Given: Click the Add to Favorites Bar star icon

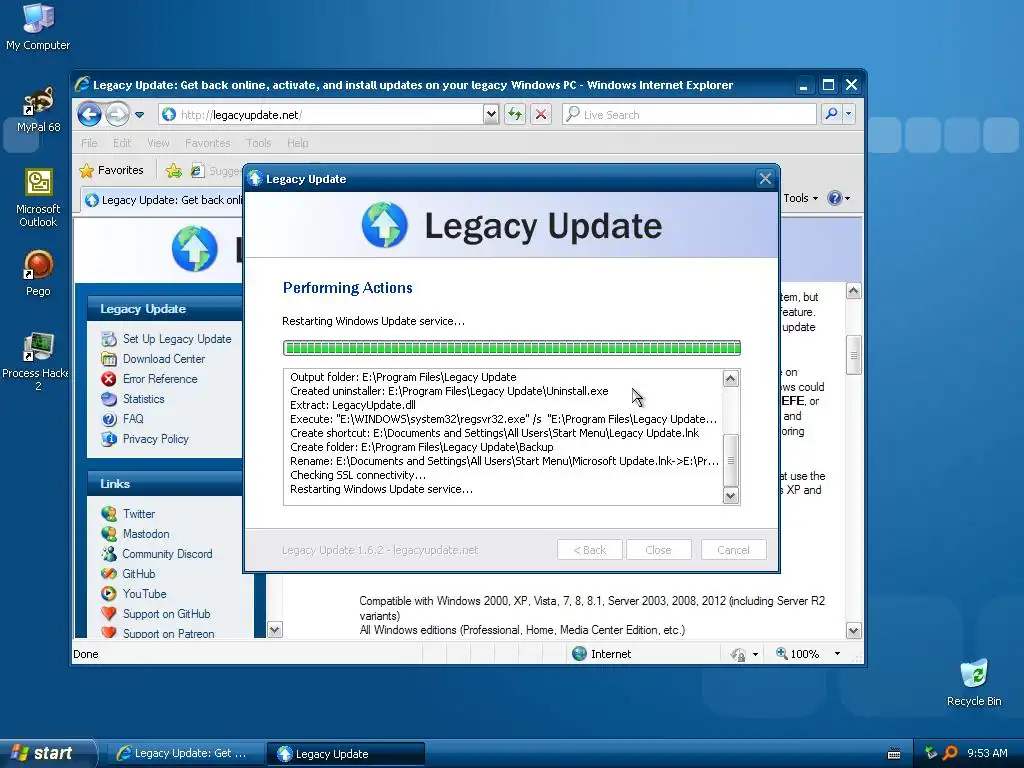Looking at the screenshot, I should (x=174, y=170).
